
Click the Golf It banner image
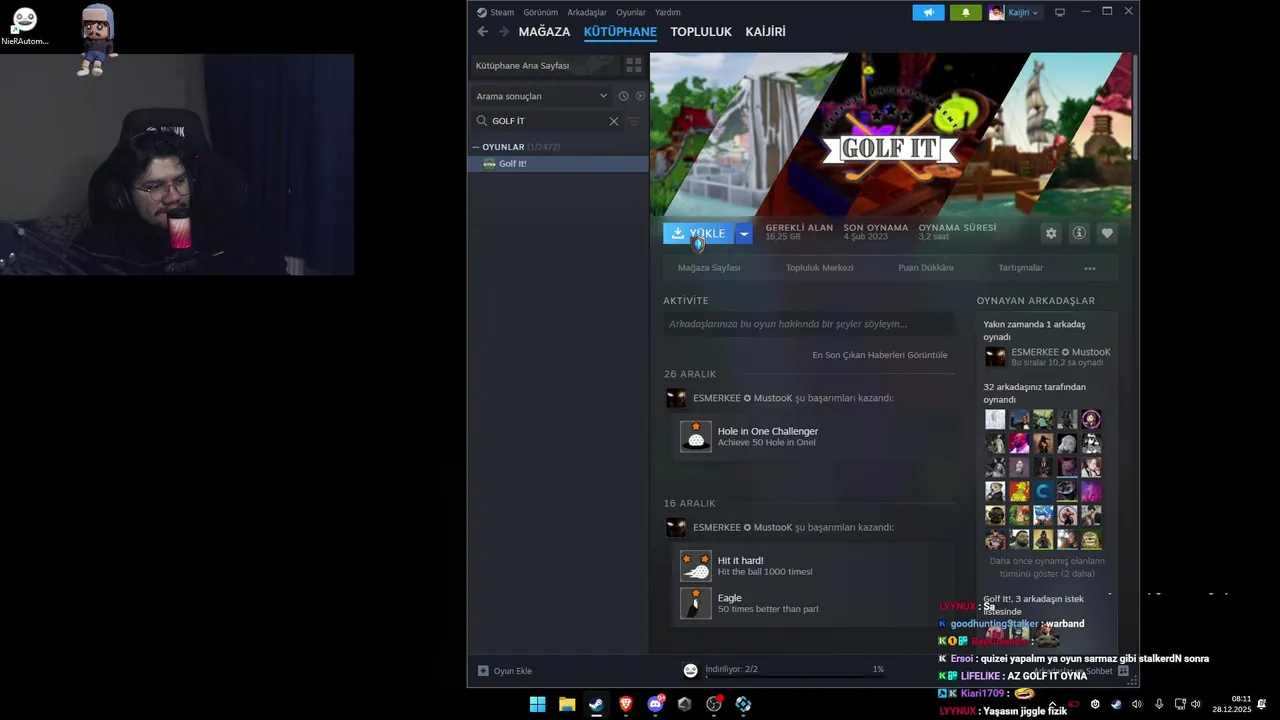pos(891,134)
